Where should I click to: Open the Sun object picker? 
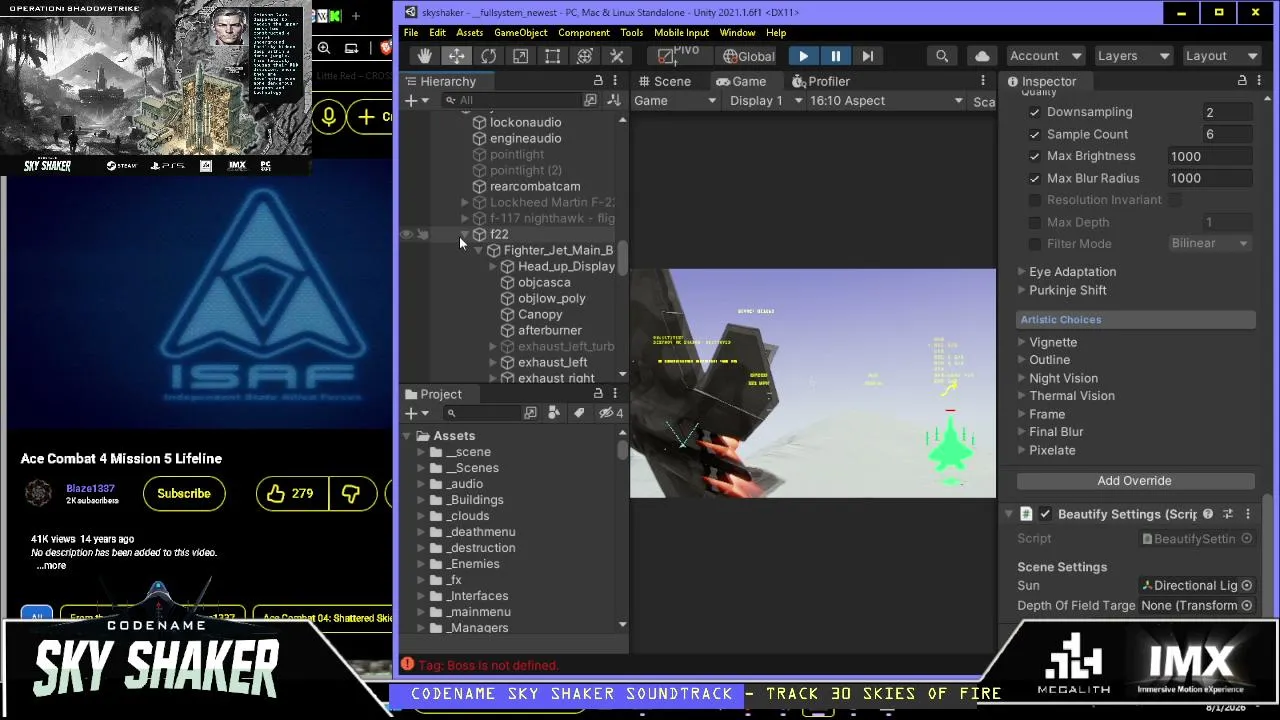(1247, 586)
